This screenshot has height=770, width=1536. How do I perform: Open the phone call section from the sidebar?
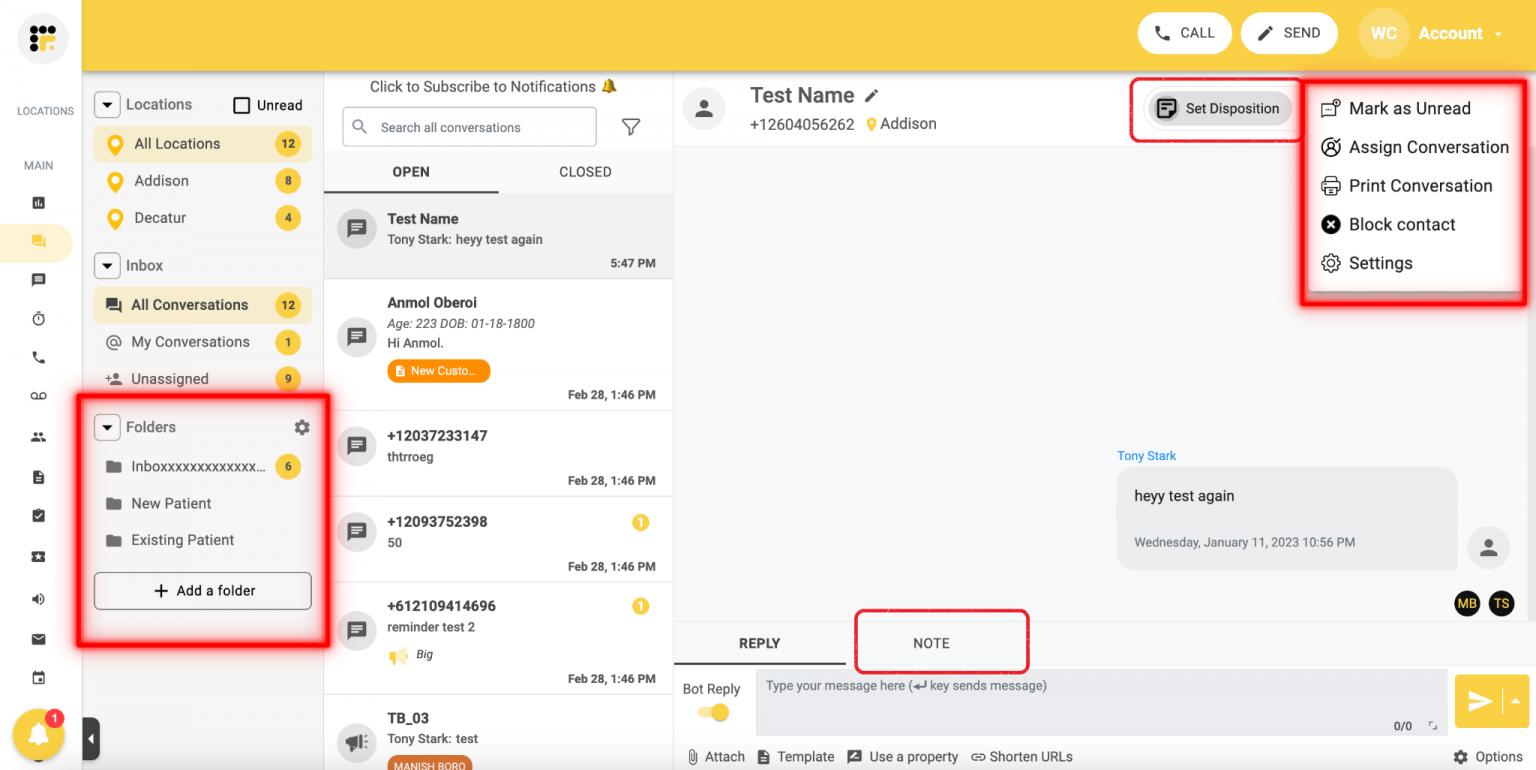point(38,357)
